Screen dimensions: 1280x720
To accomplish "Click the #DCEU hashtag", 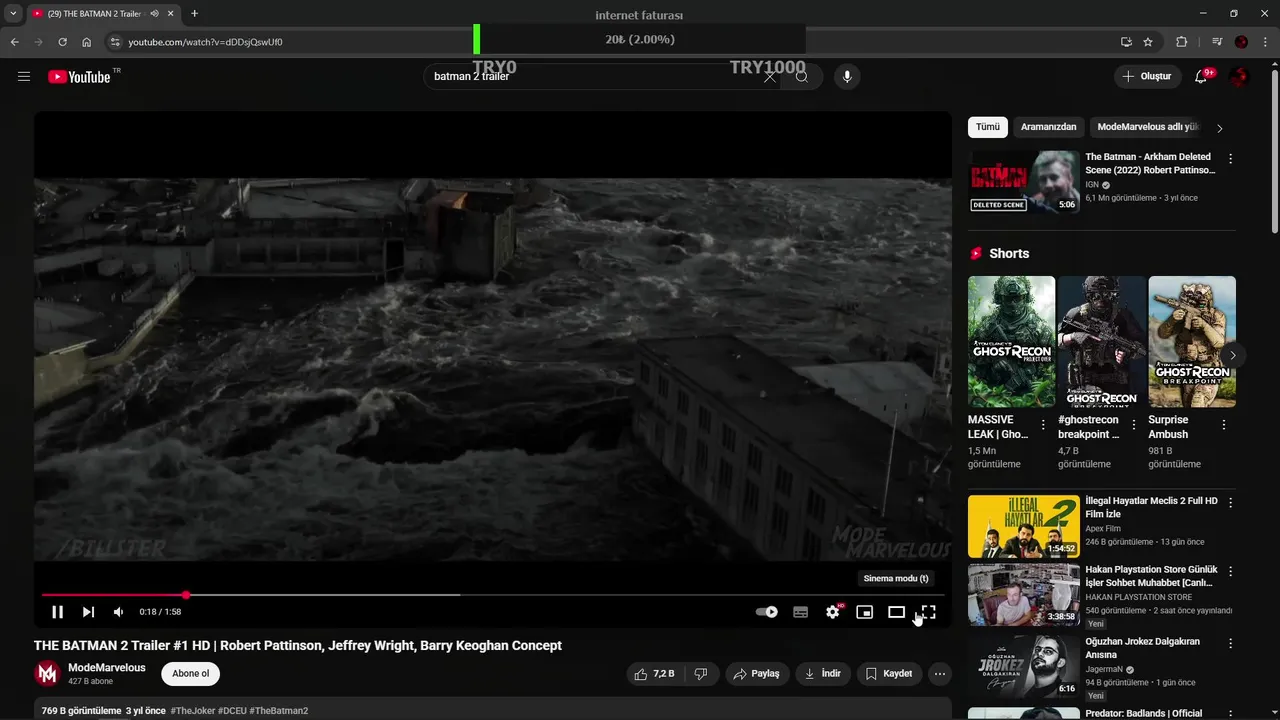I will tap(232, 711).
